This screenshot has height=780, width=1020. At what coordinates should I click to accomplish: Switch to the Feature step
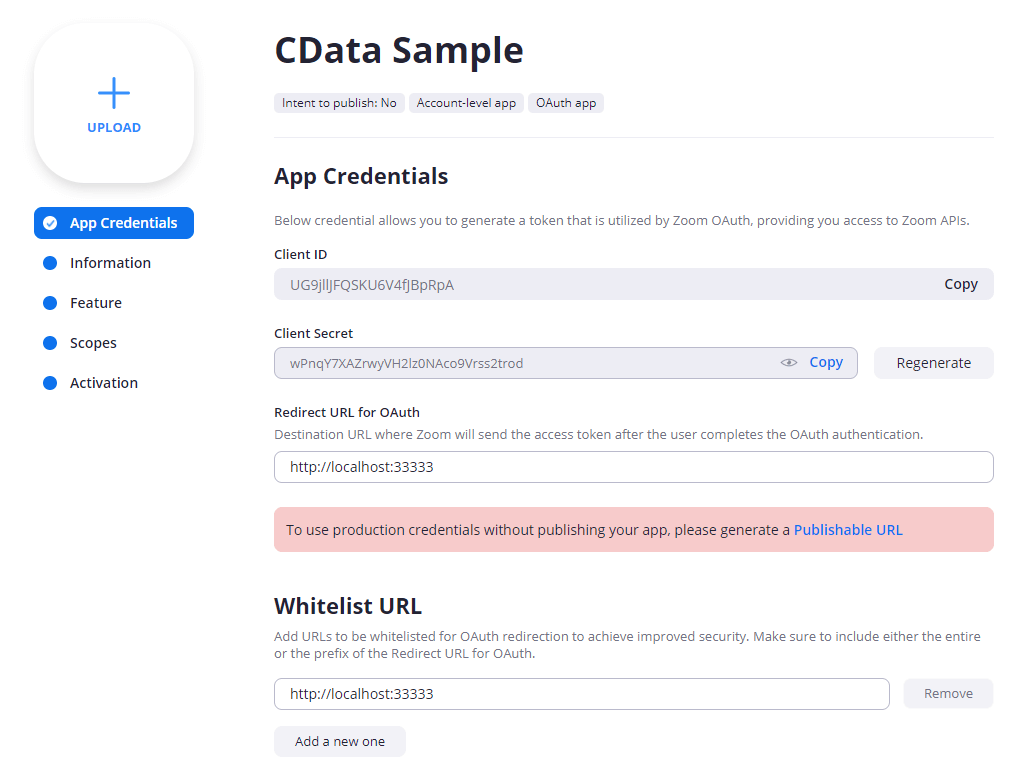[x=96, y=303]
